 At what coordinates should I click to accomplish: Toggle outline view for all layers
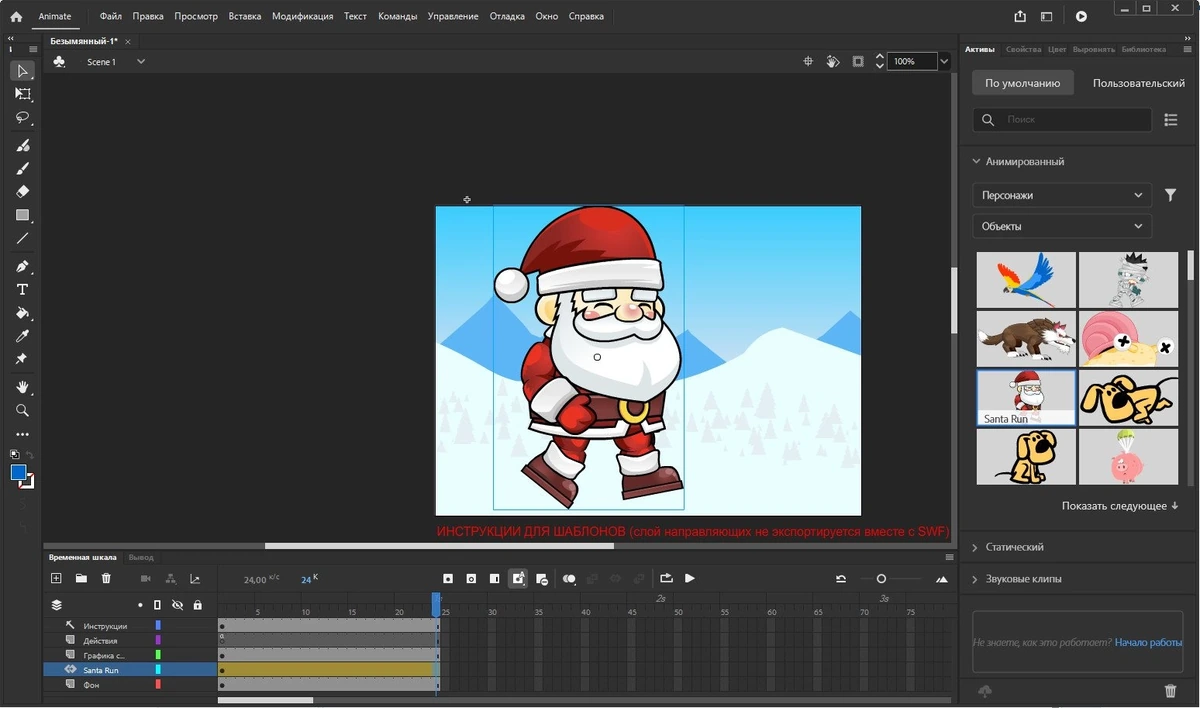157,605
